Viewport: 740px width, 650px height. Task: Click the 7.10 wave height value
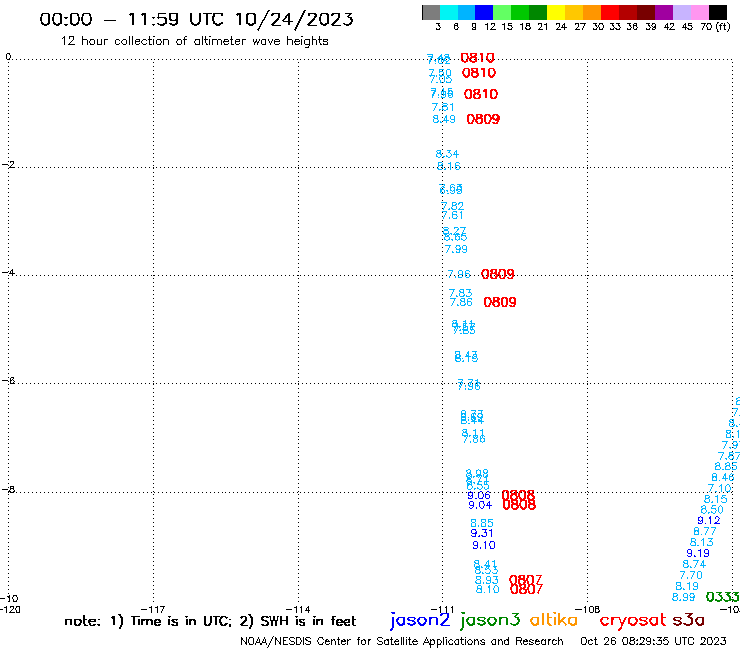point(720,489)
